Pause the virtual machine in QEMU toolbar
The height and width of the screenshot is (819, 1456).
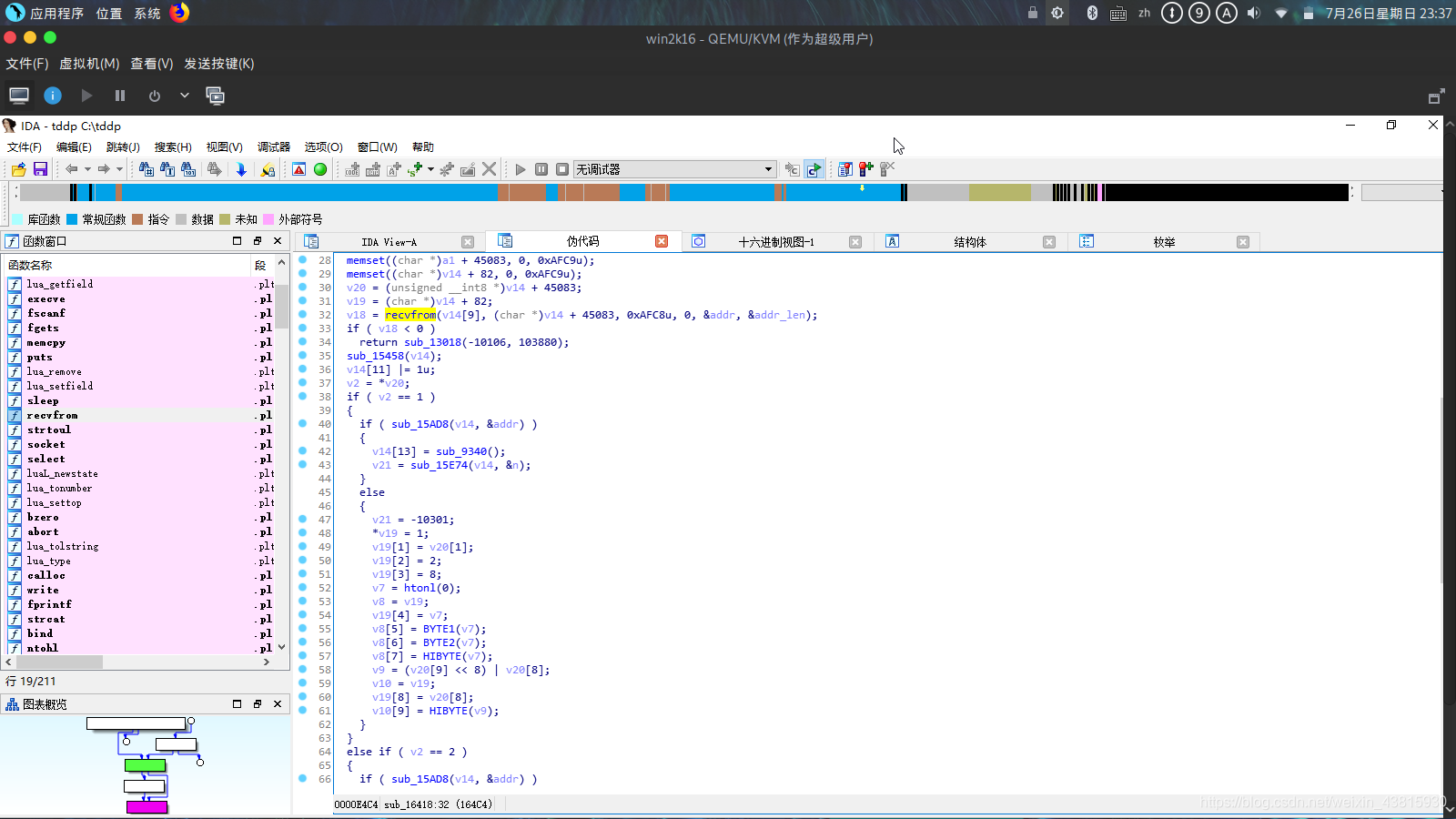pos(120,96)
